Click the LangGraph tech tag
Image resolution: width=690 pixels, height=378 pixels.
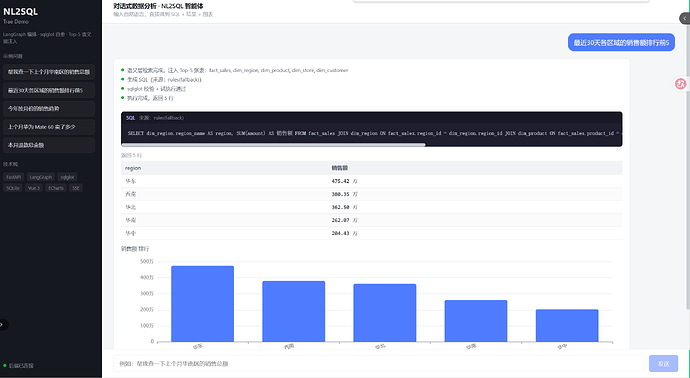[x=40, y=177]
